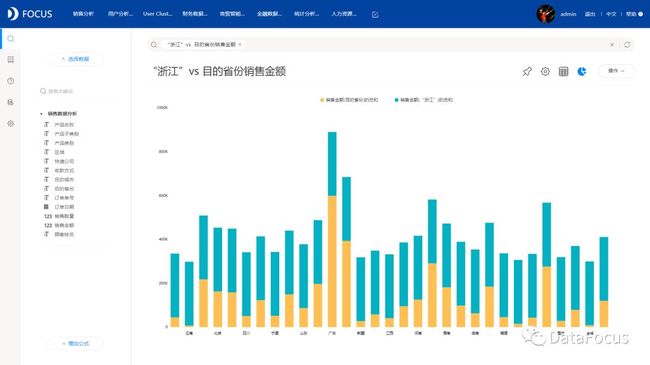
Task: Open the User Clust... nav tab
Action: (158, 14)
